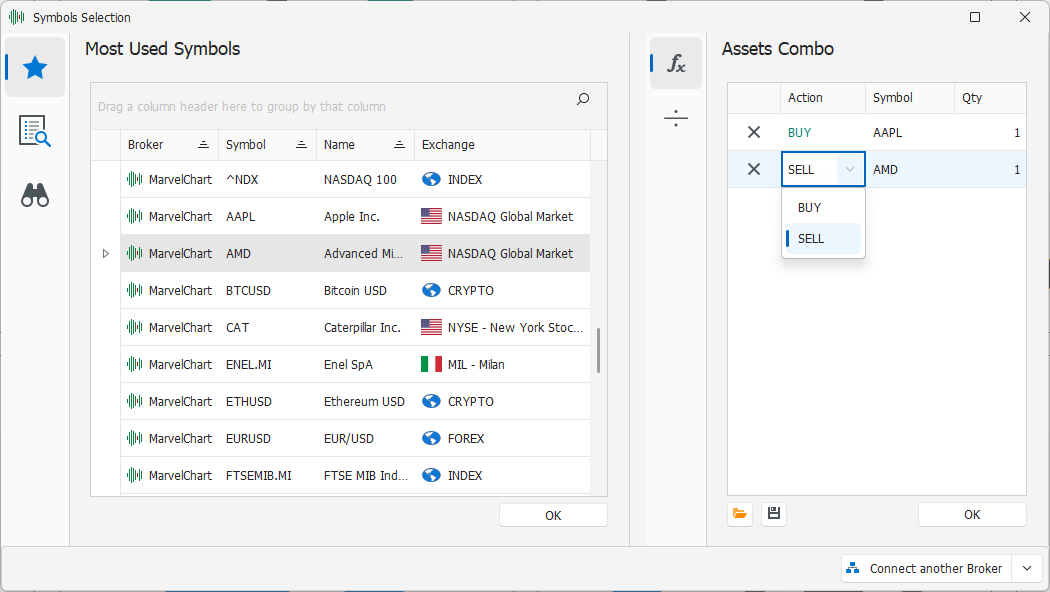Click the group-by column drop panel
The height and width of the screenshot is (592, 1050).
(349, 106)
